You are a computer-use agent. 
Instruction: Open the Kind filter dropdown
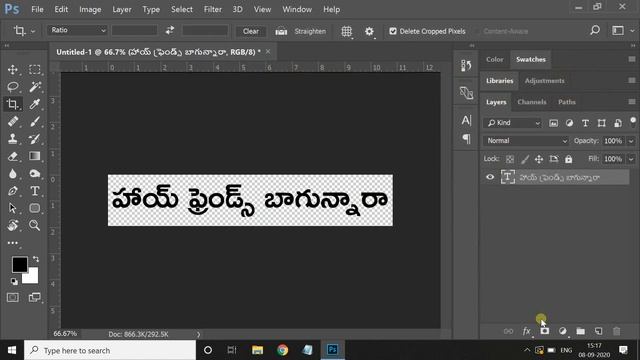(x=513, y=123)
